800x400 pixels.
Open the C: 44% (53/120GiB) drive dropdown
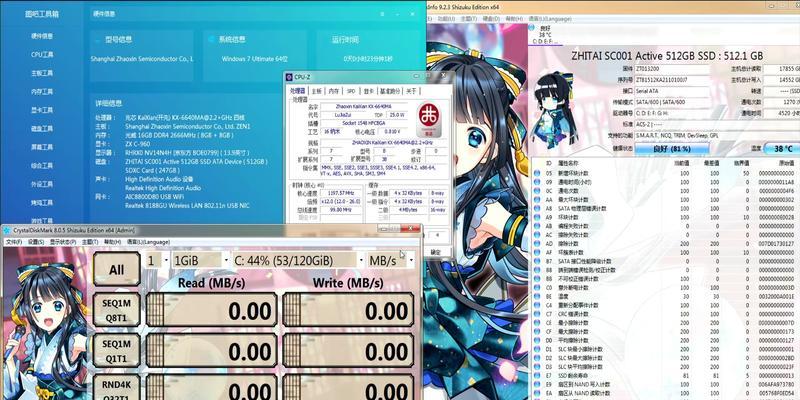pos(297,261)
